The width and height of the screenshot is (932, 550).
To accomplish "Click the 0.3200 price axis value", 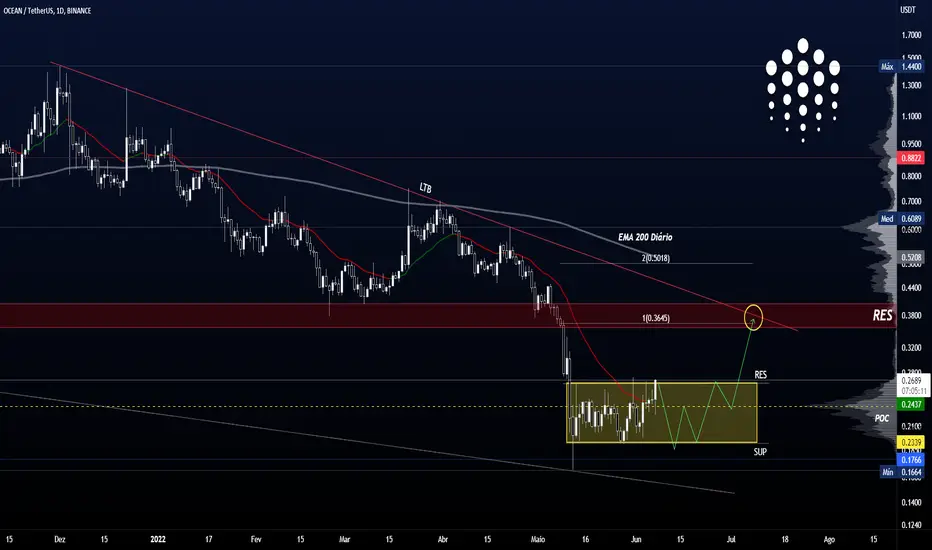I will tap(911, 347).
